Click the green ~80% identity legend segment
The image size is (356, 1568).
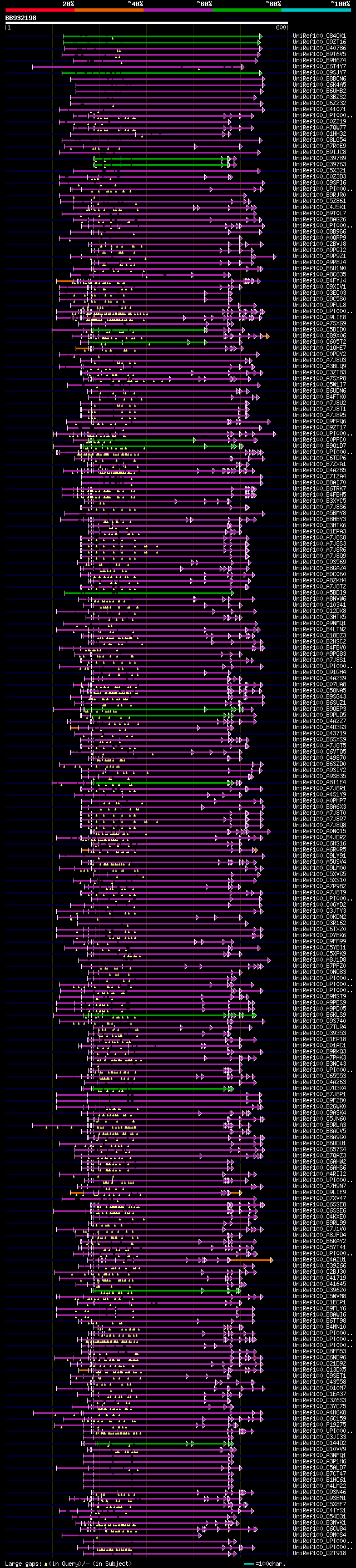(x=247, y=10)
